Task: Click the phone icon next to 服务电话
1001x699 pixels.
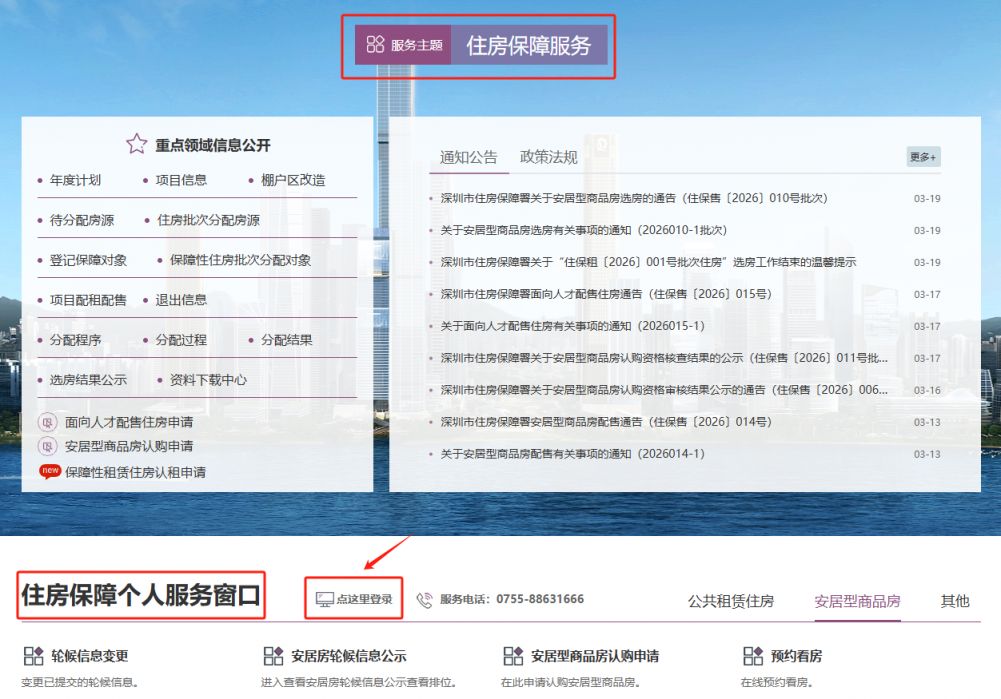Action: coord(425,597)
